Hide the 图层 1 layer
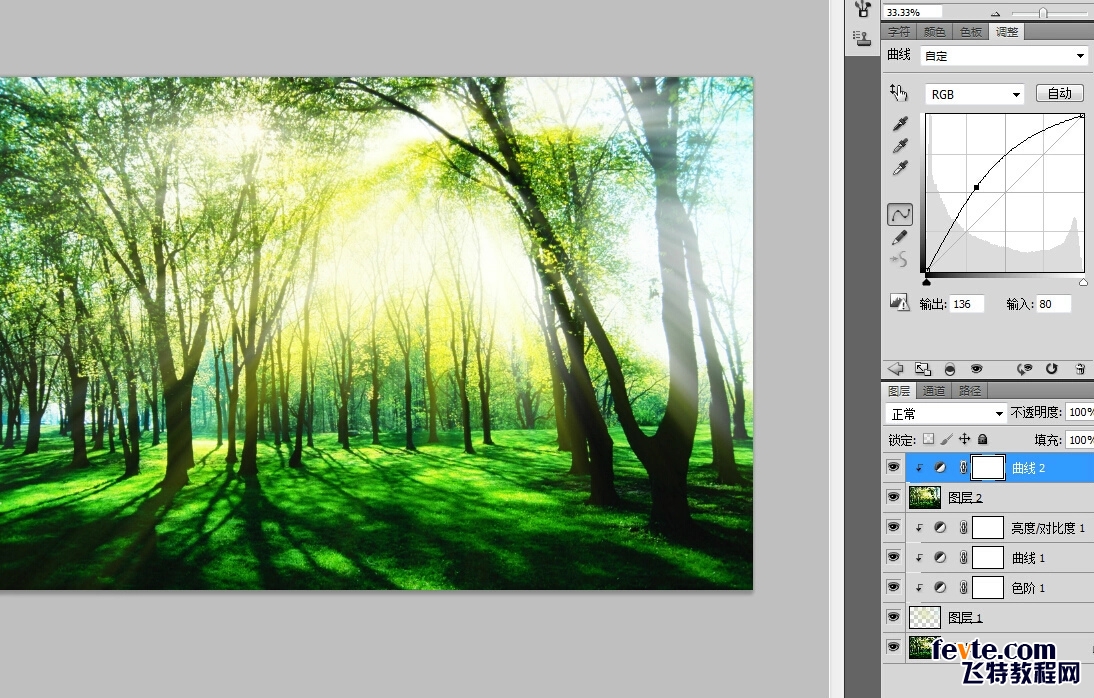The image size is (1094, 698). pos(893,617)
